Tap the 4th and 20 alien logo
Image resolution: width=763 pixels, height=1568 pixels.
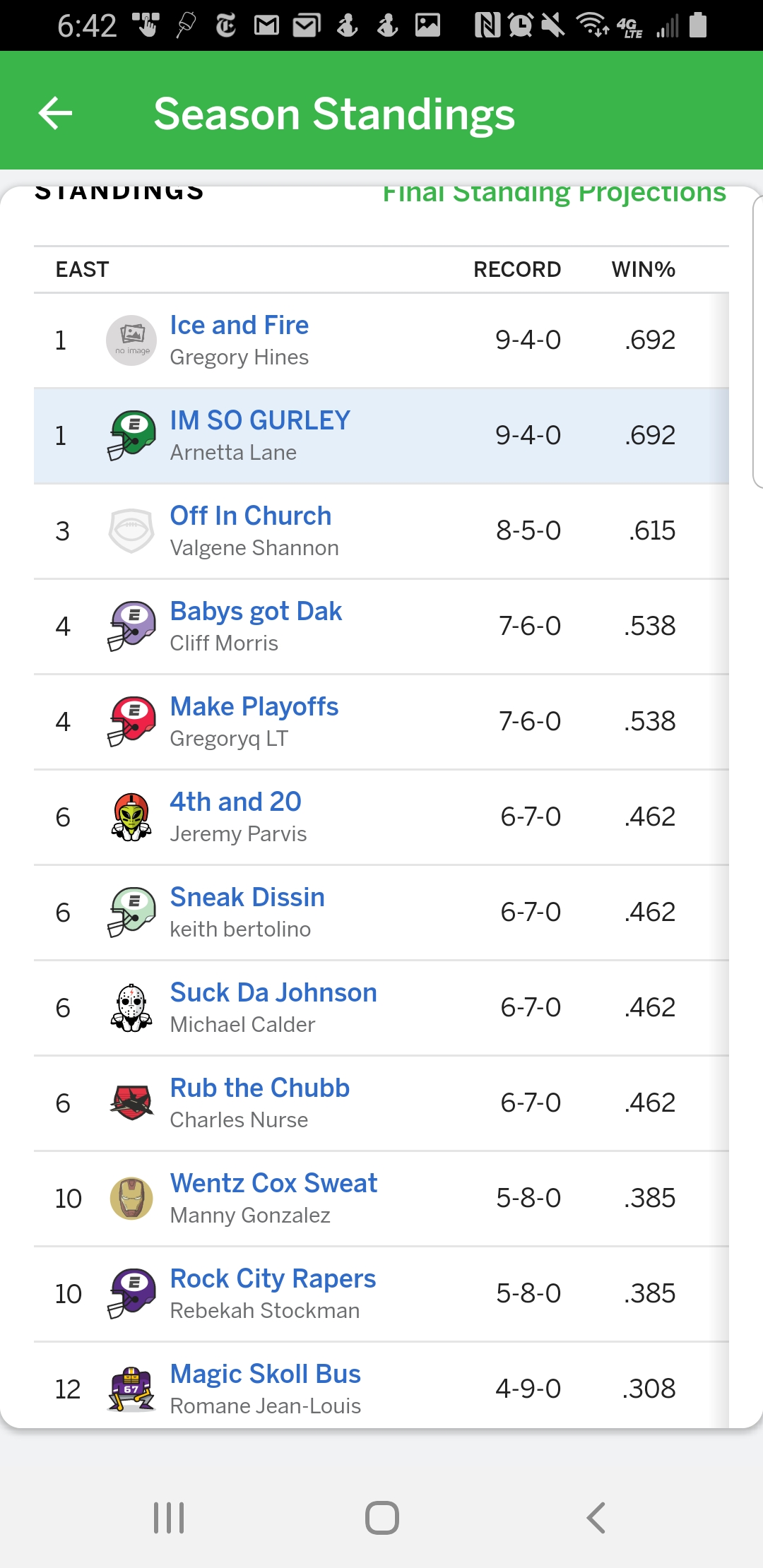click(x=131, y=816)
